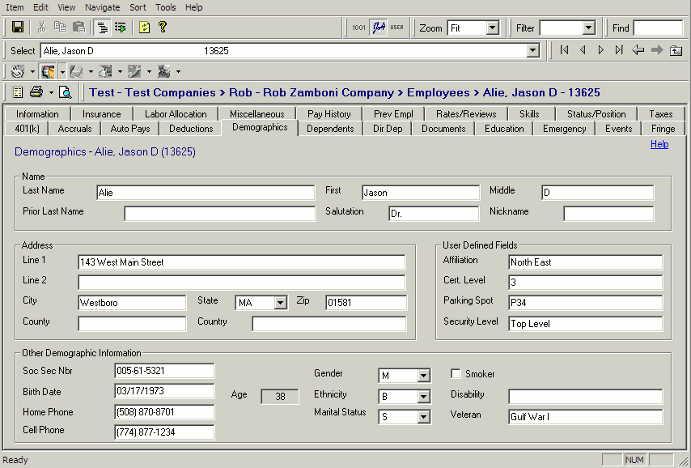Click the Save floppy disk icon
691x468 pixels.
tap(18, 27)
